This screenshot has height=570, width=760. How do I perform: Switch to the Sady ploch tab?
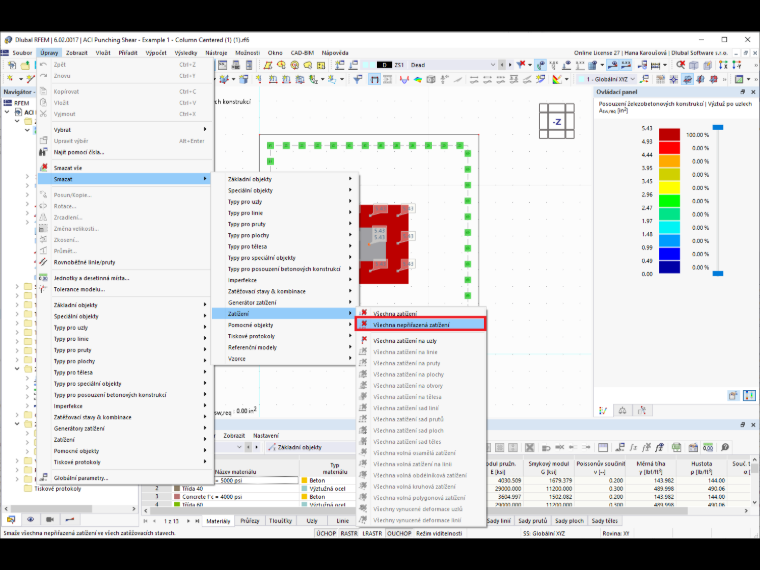(569, 521)
